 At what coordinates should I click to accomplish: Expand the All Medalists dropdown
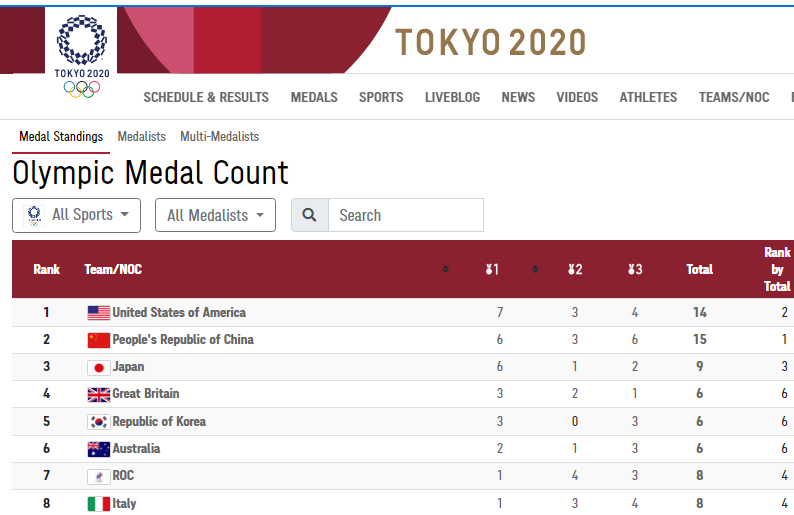coord(215,215)
